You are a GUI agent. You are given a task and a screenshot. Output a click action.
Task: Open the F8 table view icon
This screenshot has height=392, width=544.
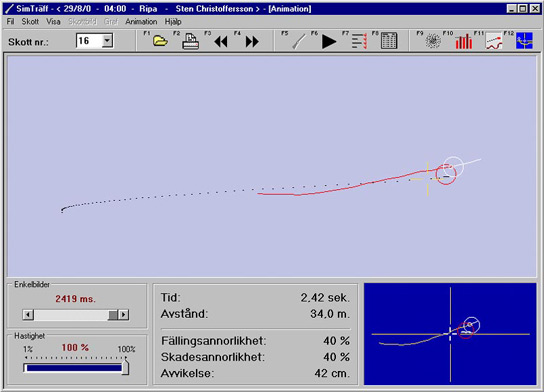coord(389,41)
